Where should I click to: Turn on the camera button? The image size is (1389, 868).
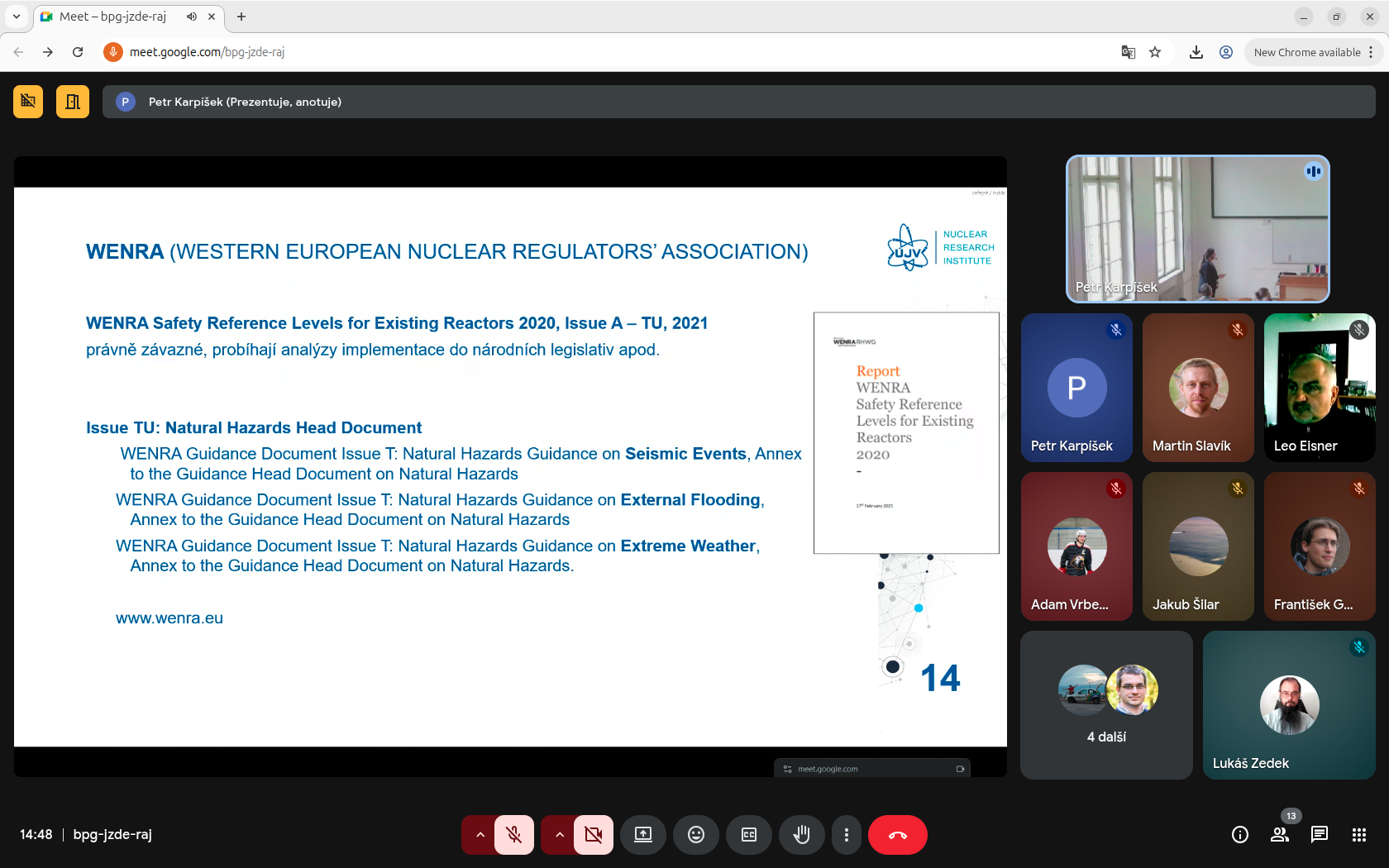coord(594,835)
